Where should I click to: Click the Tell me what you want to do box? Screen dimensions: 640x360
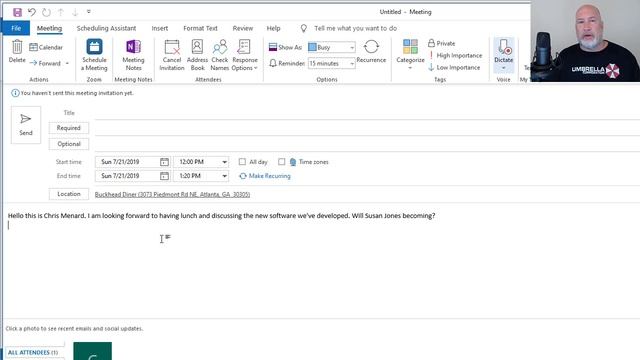pyautogui.click(x=355, y=28)
